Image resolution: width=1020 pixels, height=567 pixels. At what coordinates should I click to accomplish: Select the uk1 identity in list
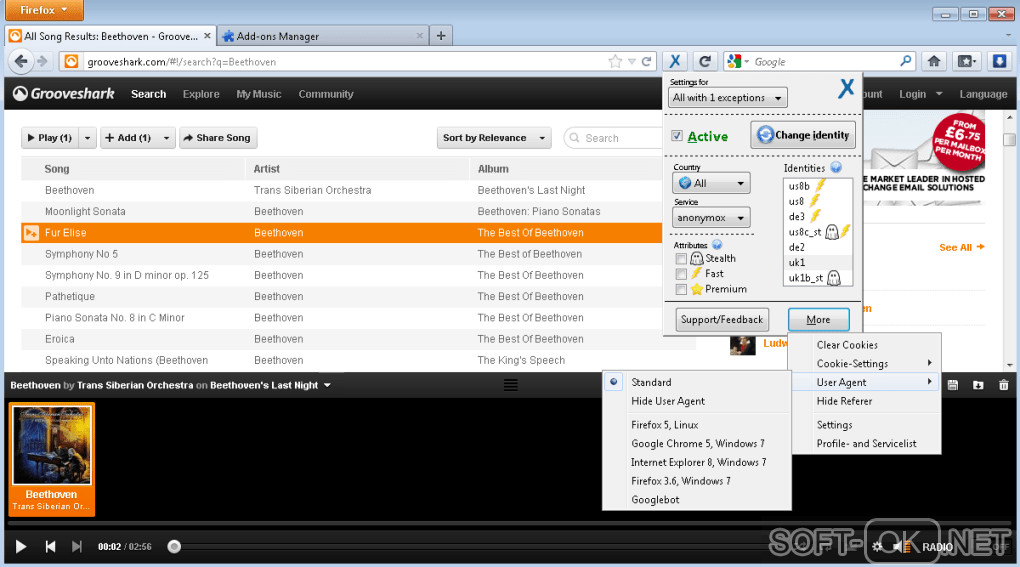[x=818, y=263]
